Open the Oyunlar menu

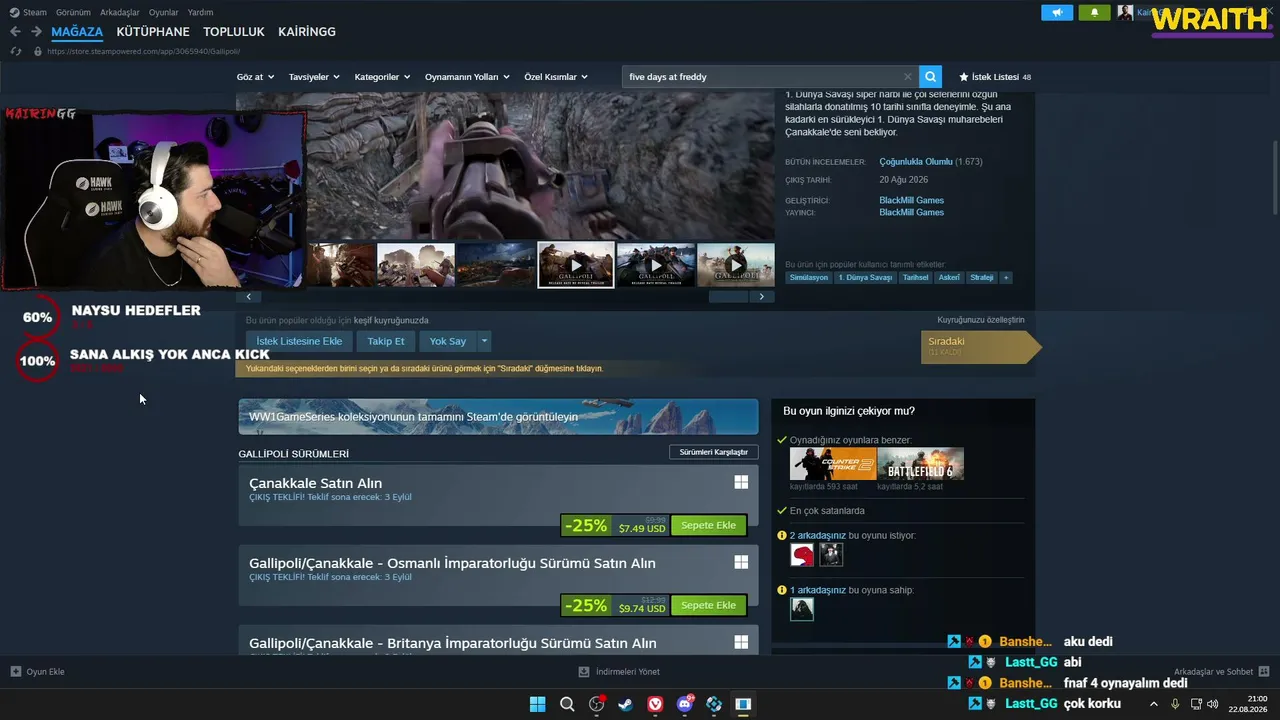point(164,12)
